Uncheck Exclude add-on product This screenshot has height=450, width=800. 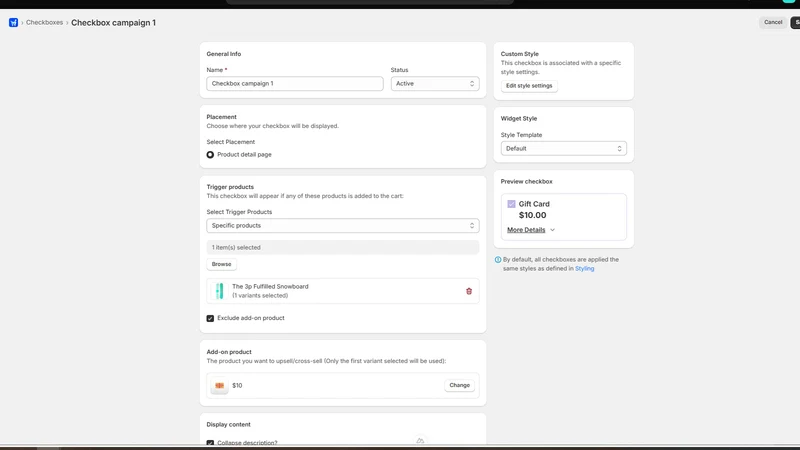coord(210,318)
